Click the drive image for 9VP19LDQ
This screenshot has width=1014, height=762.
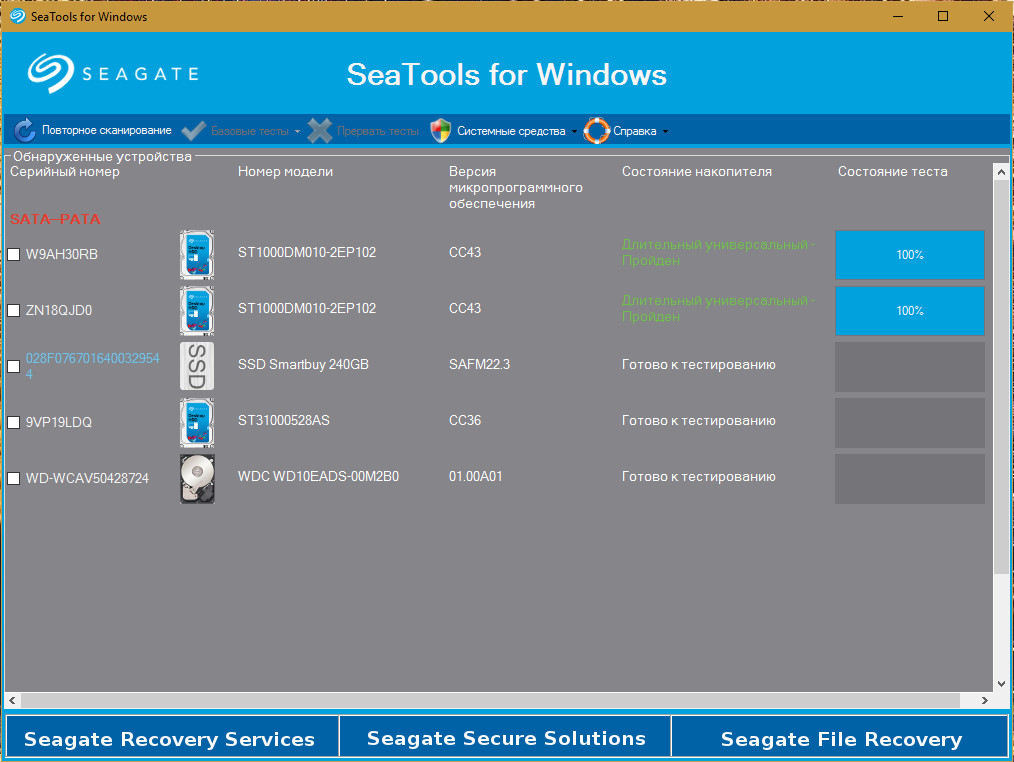click(197, 423)
